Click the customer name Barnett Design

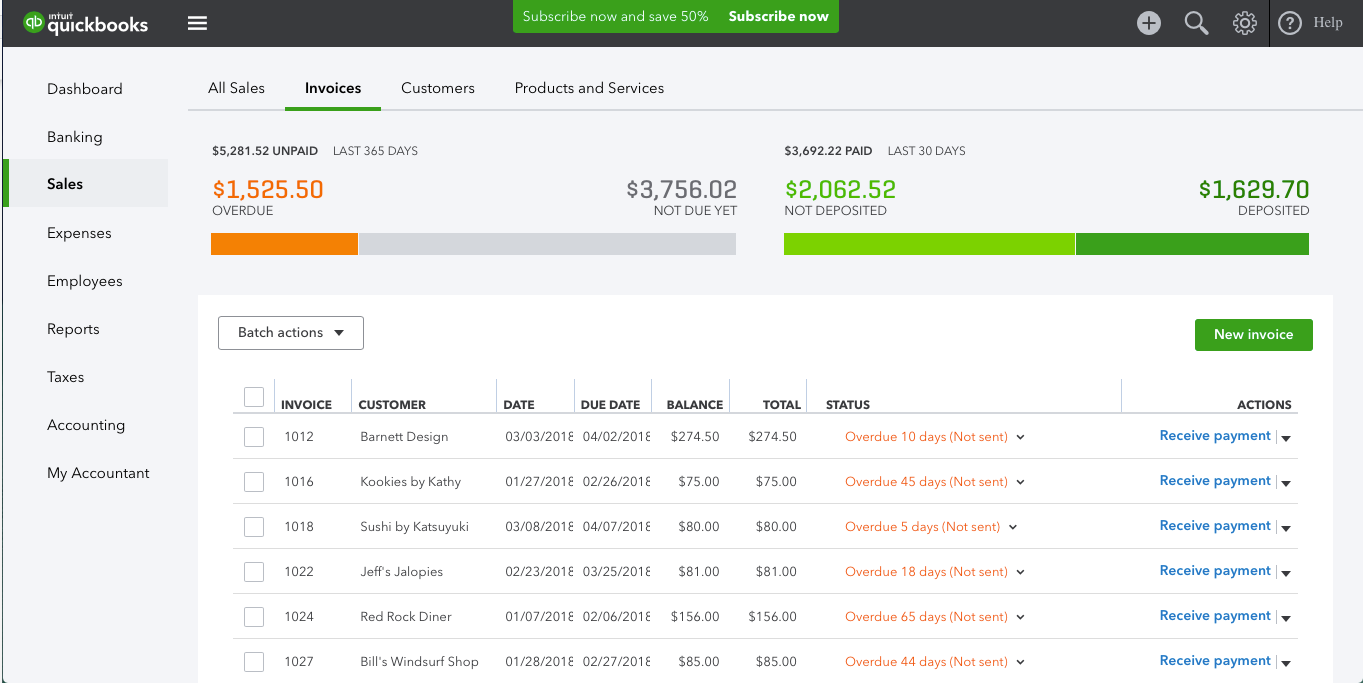404,436
